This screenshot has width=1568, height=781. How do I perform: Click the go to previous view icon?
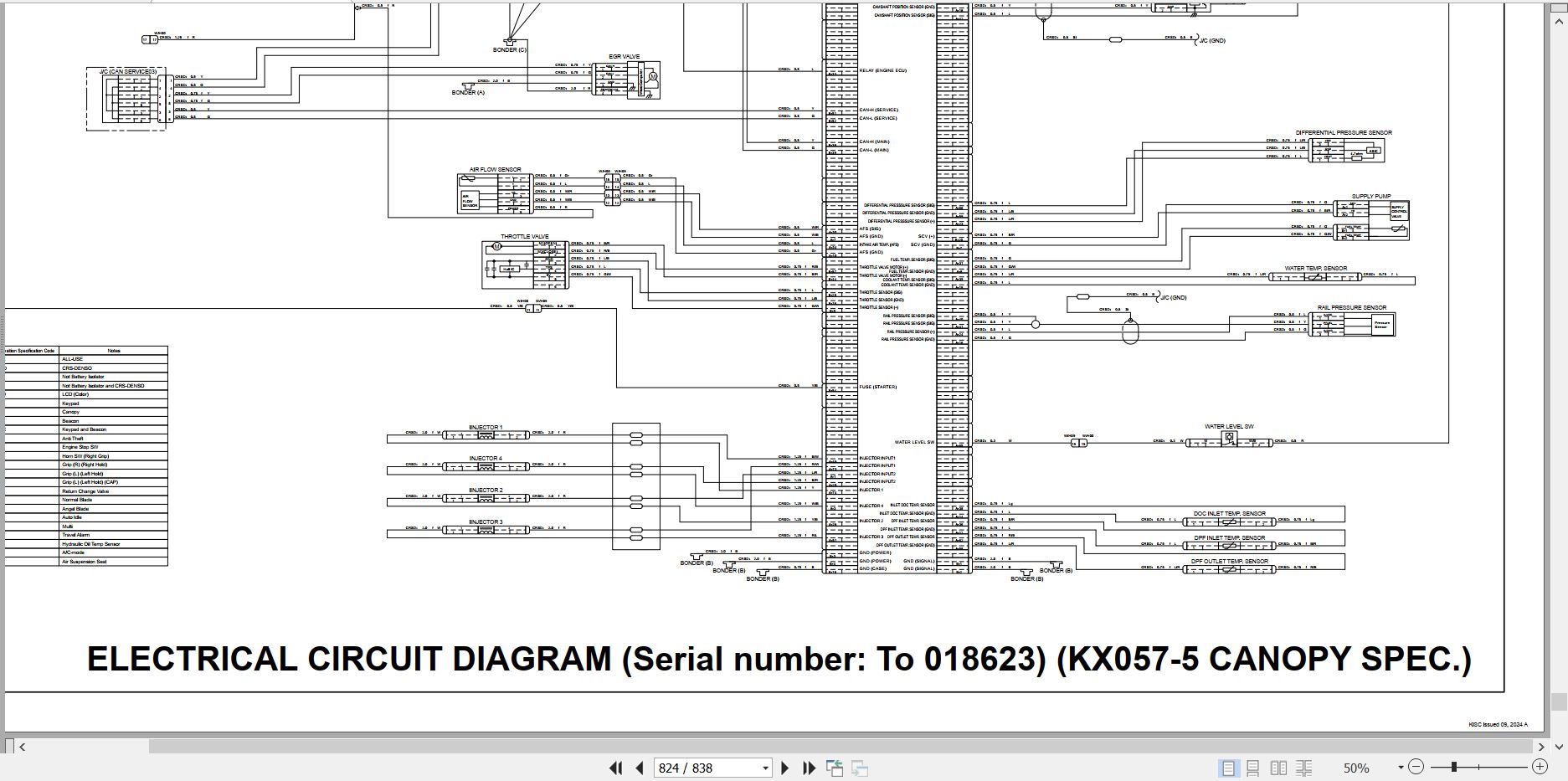point(835,768)
